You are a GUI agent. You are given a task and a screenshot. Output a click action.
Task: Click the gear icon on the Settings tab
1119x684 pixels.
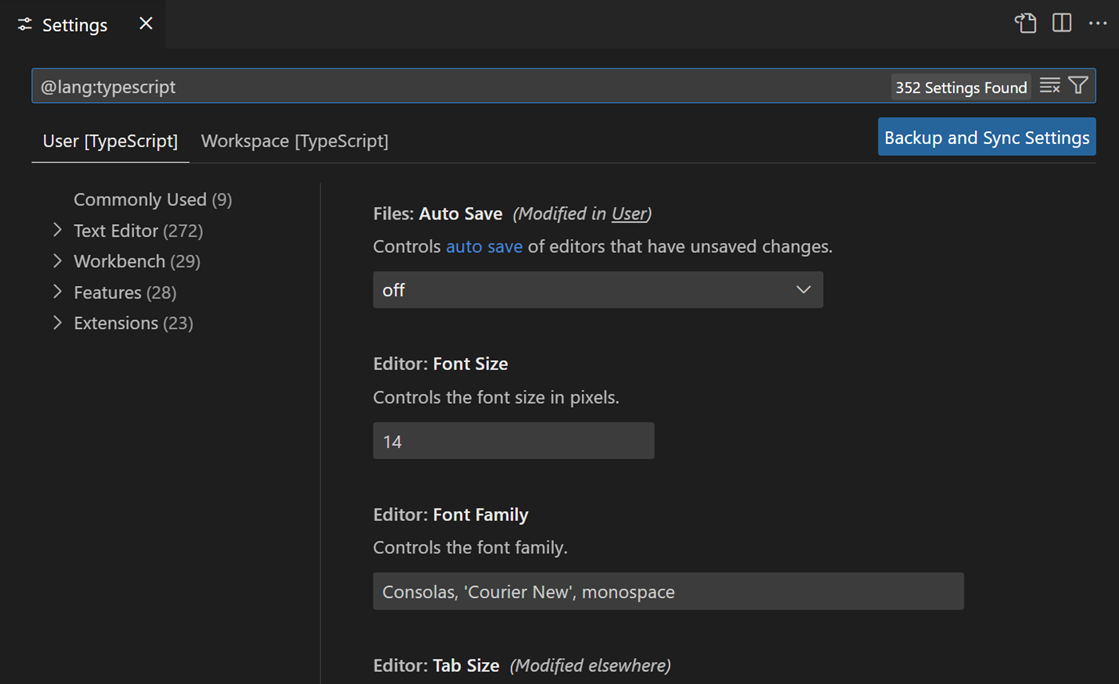click(x=24, y=24)
